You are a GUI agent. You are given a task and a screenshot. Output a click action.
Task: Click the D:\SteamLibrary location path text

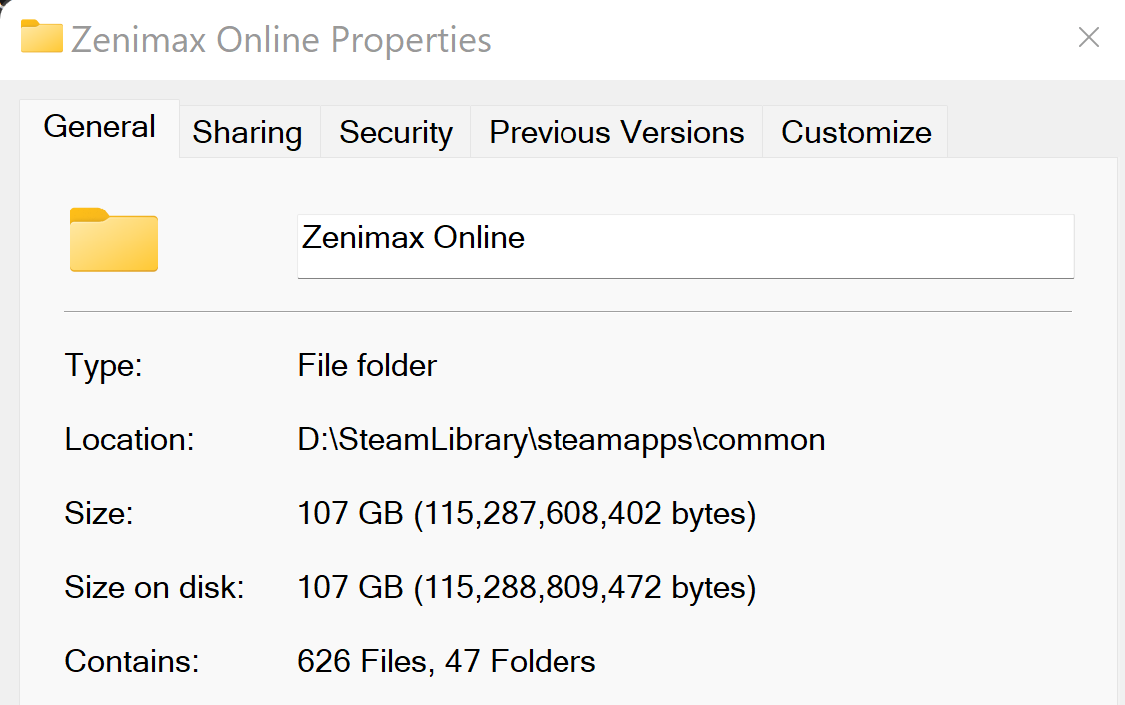[561, 440]
